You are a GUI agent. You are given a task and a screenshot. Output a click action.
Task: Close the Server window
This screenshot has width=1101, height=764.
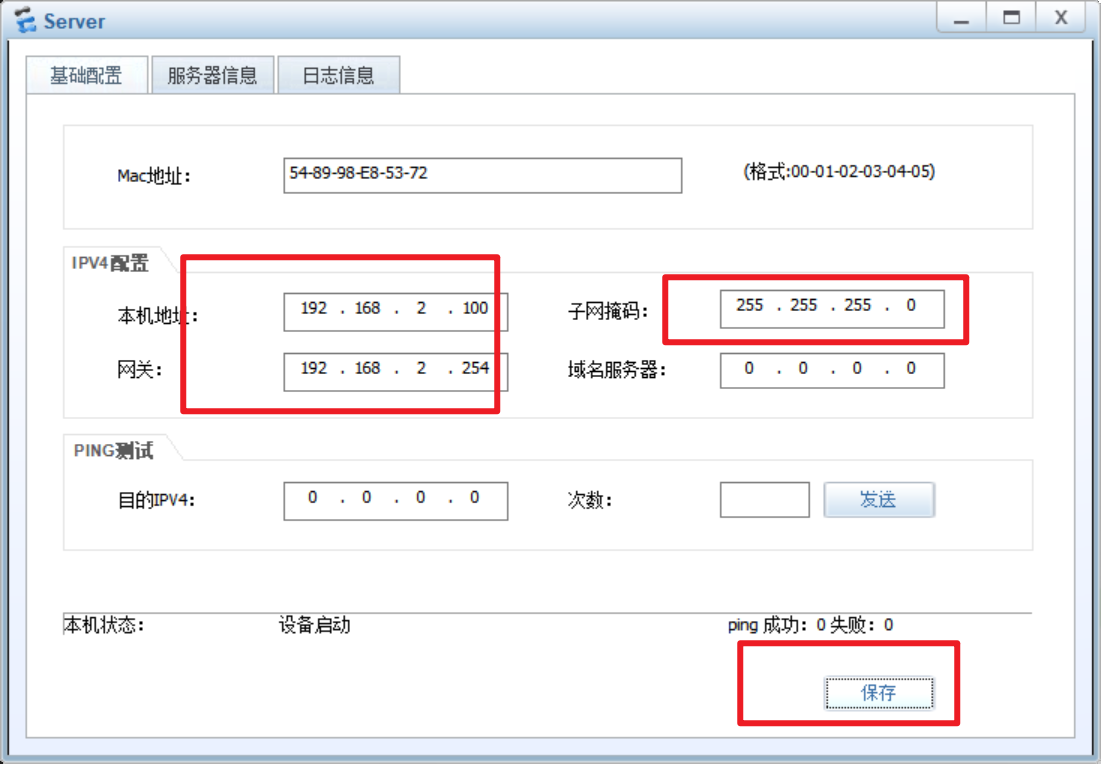coord(1060,18)
